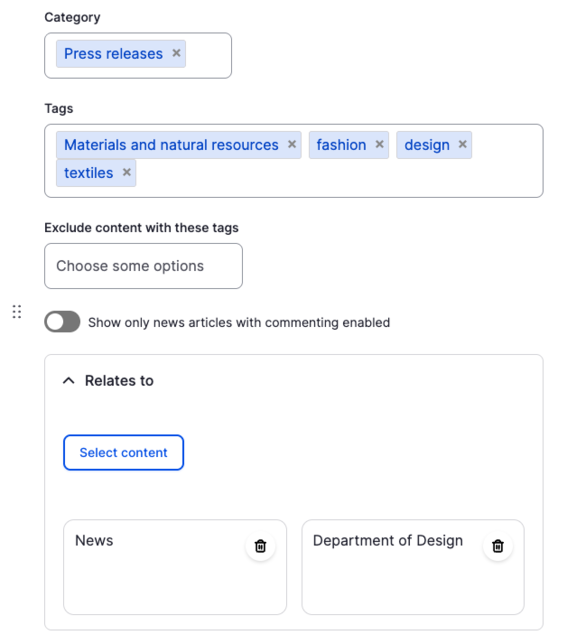Click the textiles tag label
The width and height of the screenshot is (567, 644).
coord(88,173)
